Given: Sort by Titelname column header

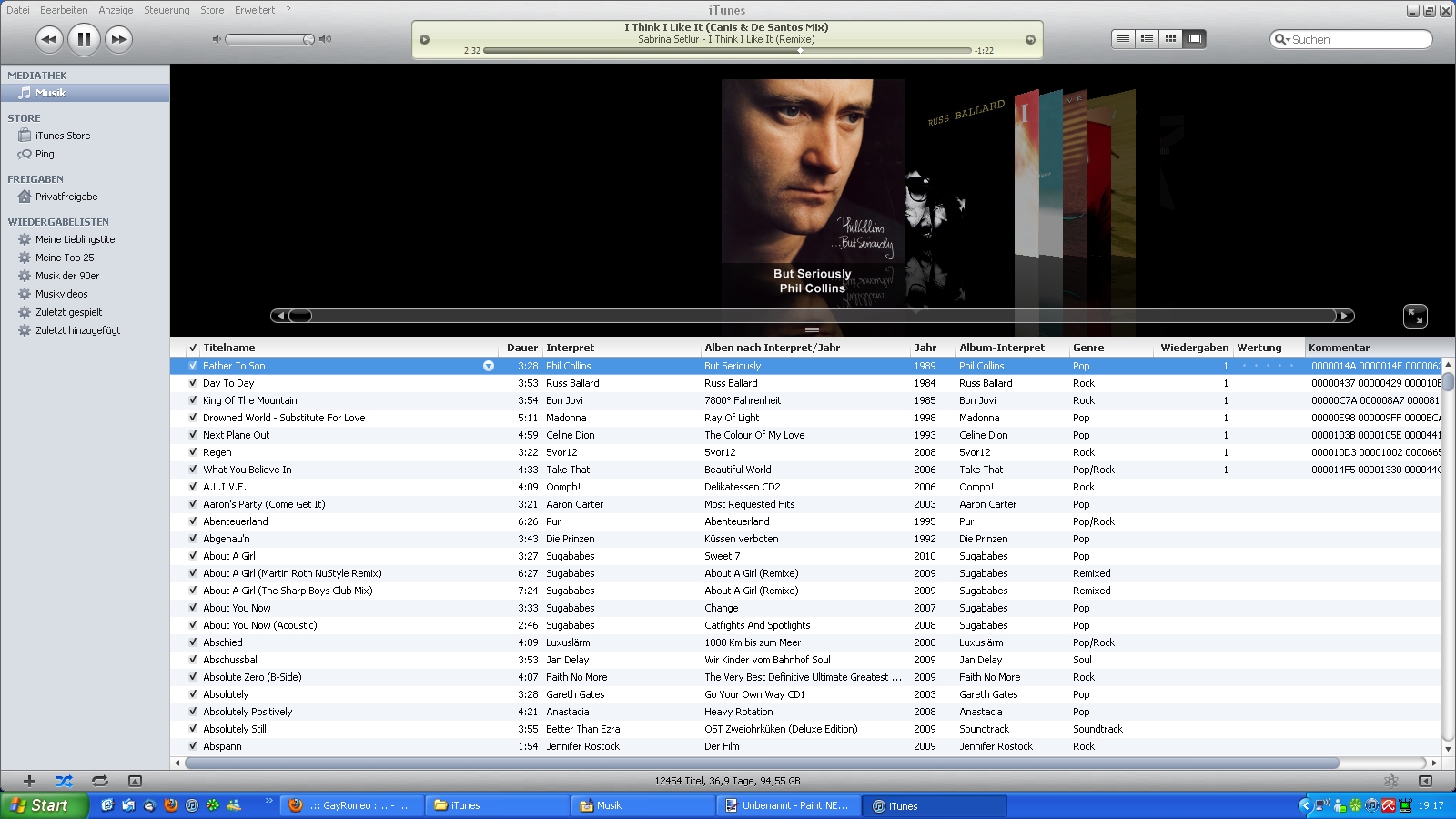Looking at the screenshot, I should click(x=349, y=348).
